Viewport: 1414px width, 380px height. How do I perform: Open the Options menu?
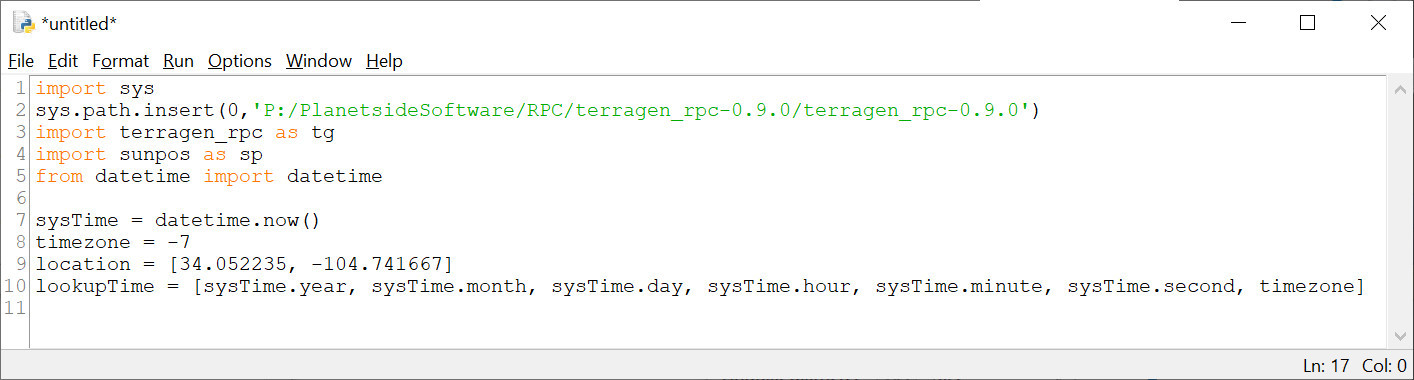pyautogui.click(x=240, y=61)
